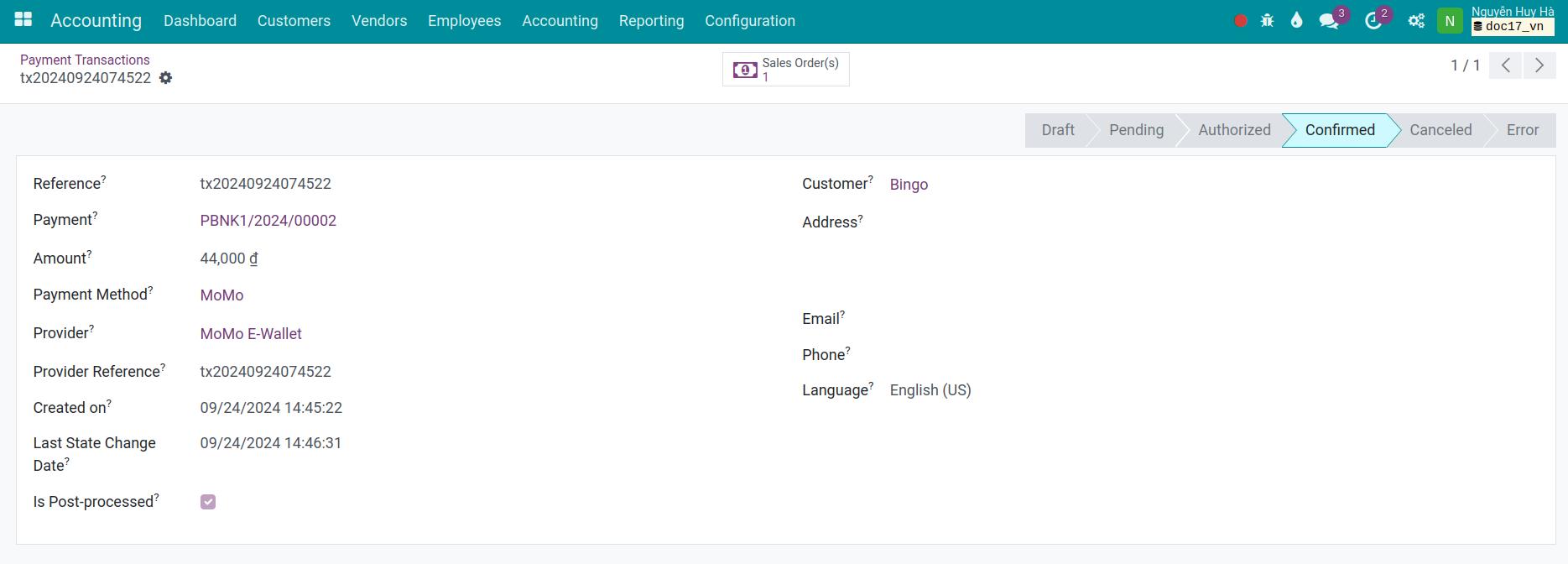The height and width of the screenshot is (564, 1568).
Task: Toggle the Is Post-processed checkbox
Action: pos(208,502)
